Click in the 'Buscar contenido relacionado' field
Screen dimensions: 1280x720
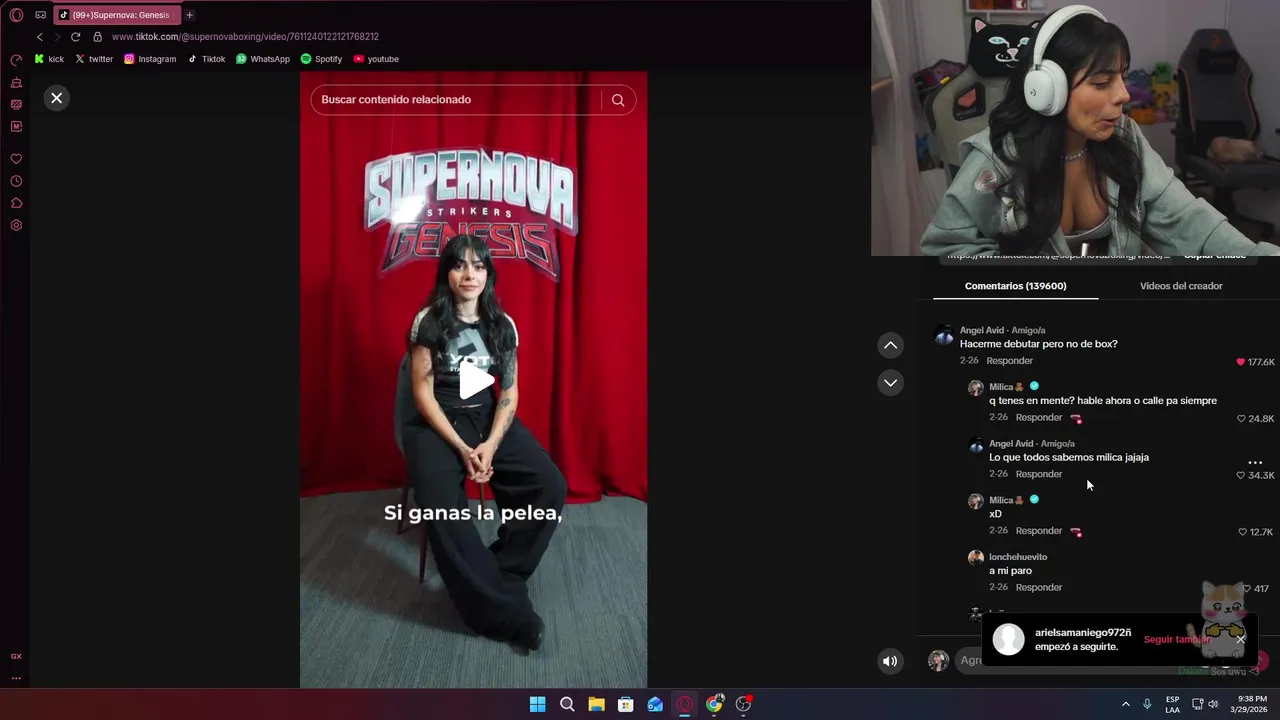(x=455, y=100)
